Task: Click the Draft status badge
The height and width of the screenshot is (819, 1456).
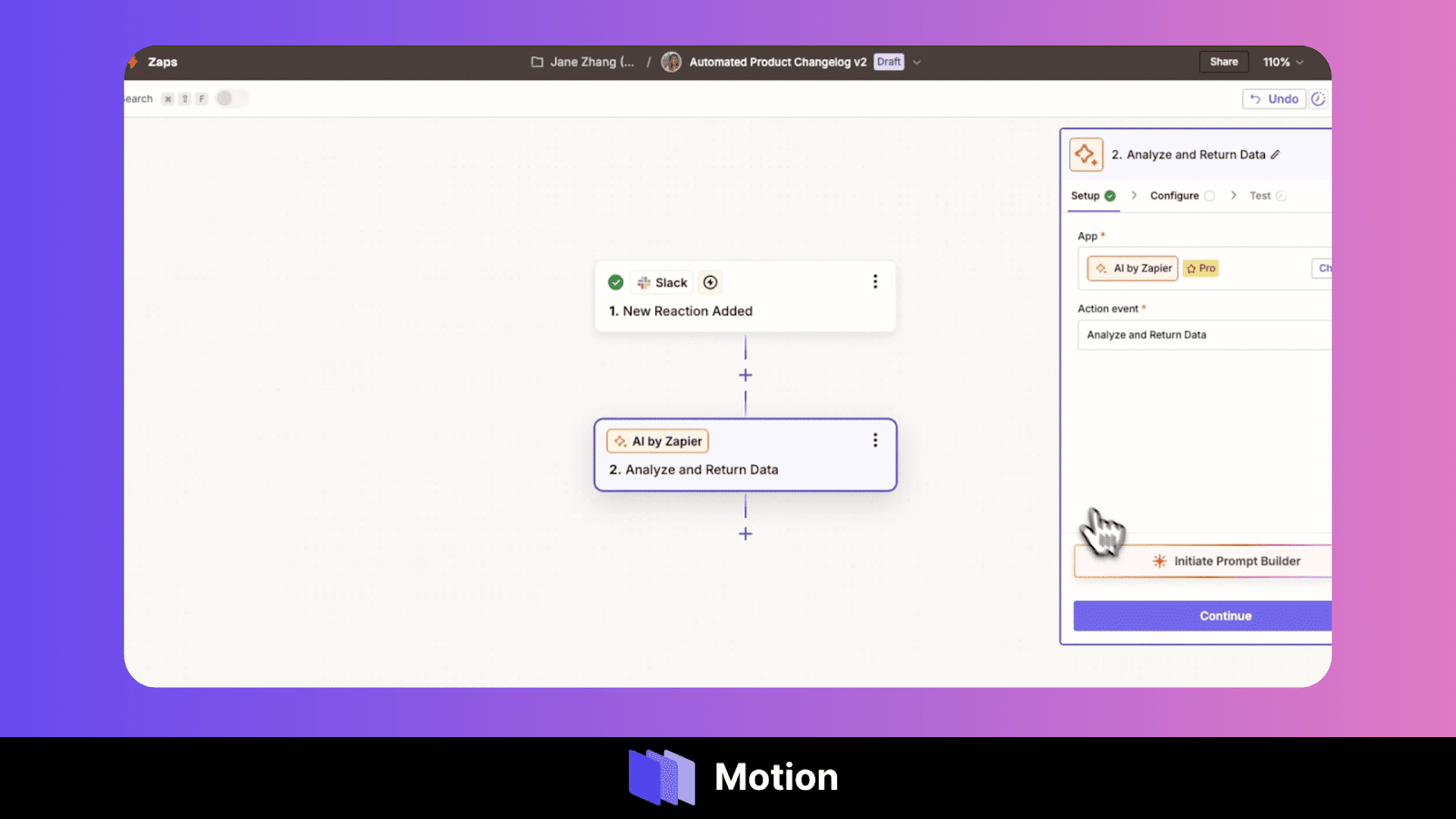Action: (x=889, y=62)
